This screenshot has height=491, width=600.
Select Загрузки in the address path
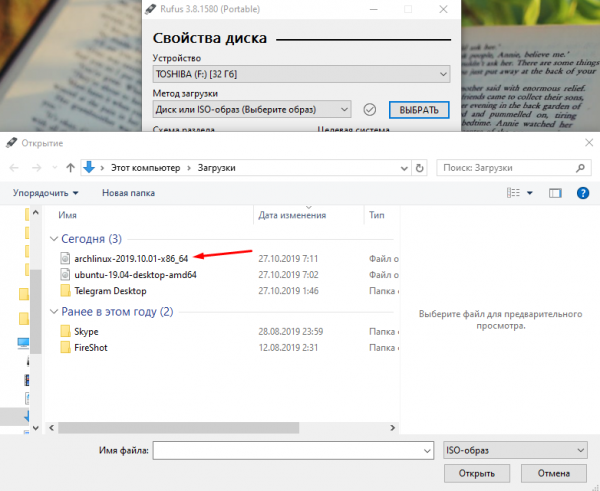point(217,168)
